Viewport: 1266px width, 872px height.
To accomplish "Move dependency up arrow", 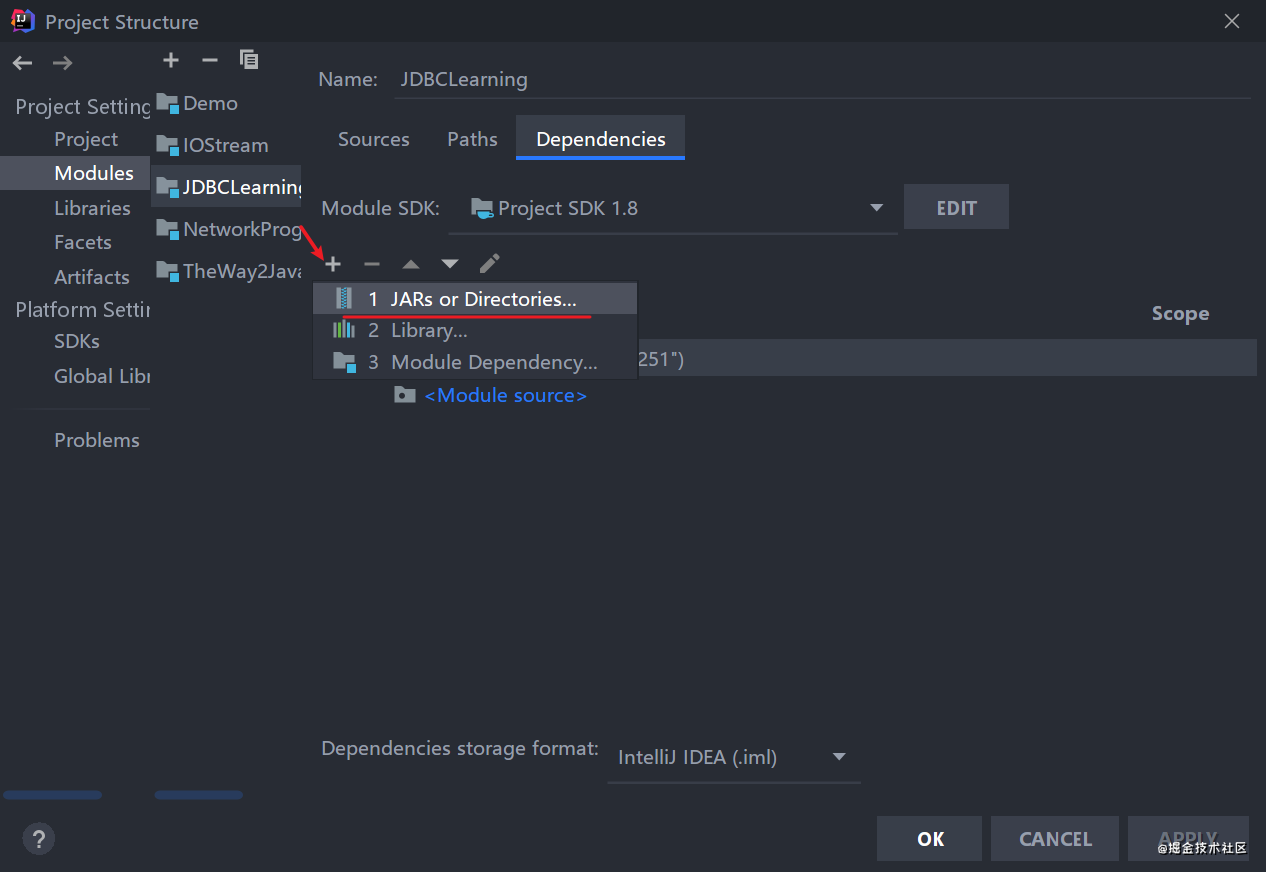I will pyautogui.click(x=411, y=264).
